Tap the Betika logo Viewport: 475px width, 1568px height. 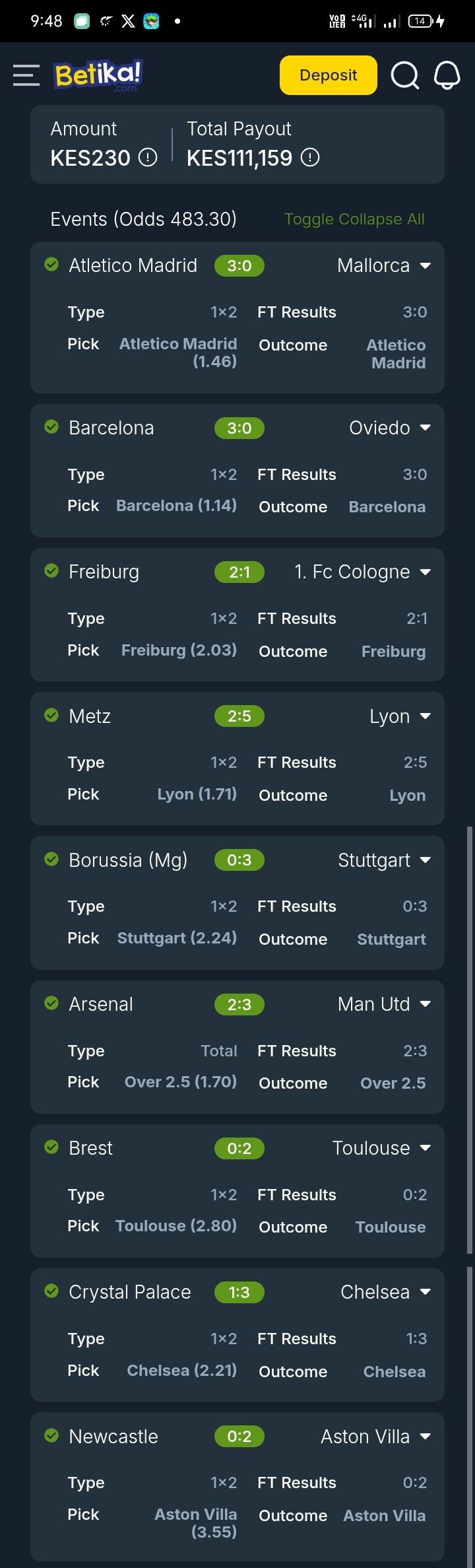(x=98, y=75)
